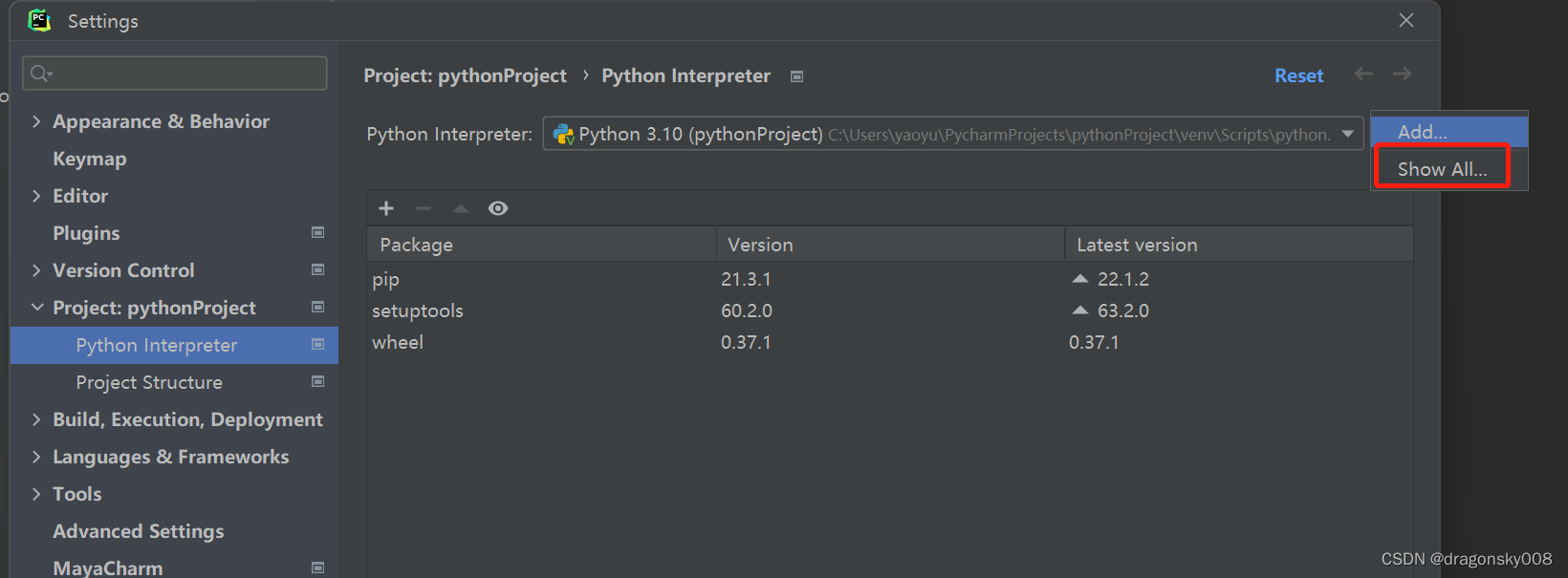This screenshot has height=578, width=1568.
Task: Click the upgrade package arrow icon
Action: (x=461, y=208)
